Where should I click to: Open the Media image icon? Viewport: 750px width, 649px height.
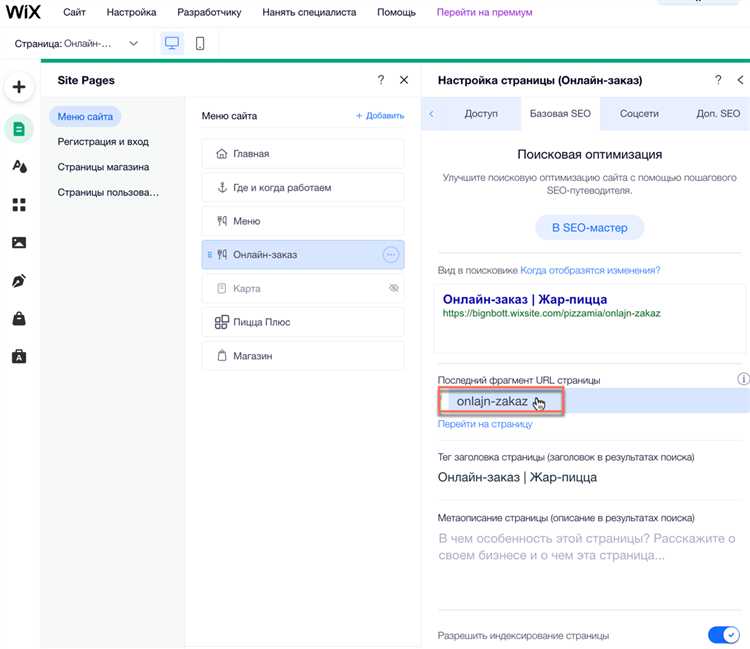(18, 243)
